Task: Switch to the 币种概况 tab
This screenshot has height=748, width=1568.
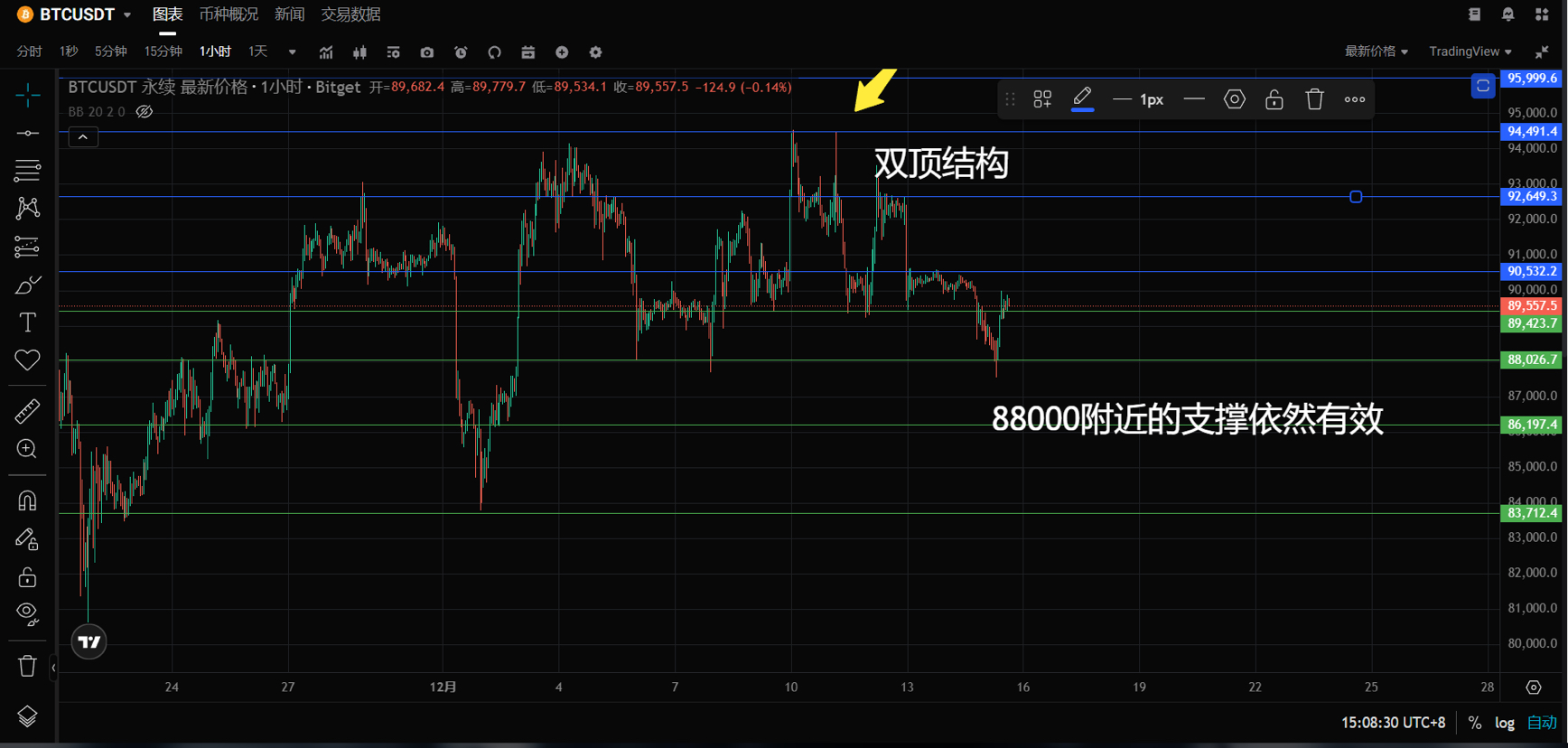Action: (x=229, y=14)
